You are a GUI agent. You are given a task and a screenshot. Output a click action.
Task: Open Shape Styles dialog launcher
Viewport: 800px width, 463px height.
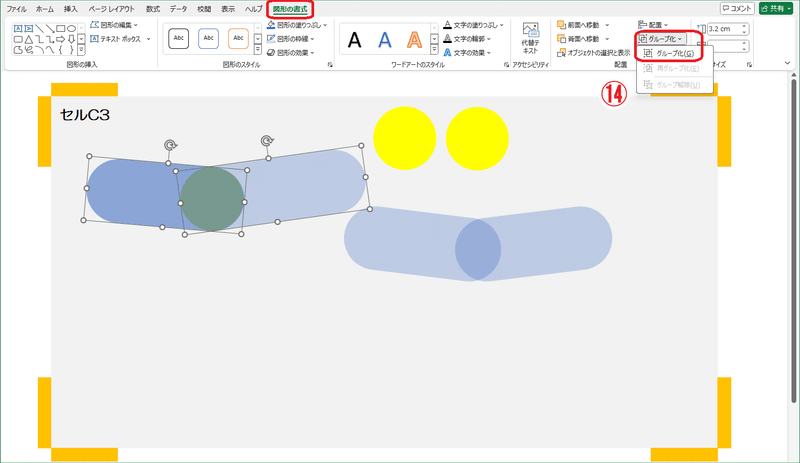pyautogui.click(x=330, y=65)
